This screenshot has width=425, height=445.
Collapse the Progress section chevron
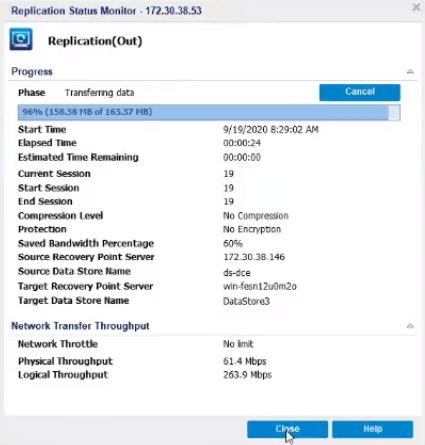coord(410,71)
